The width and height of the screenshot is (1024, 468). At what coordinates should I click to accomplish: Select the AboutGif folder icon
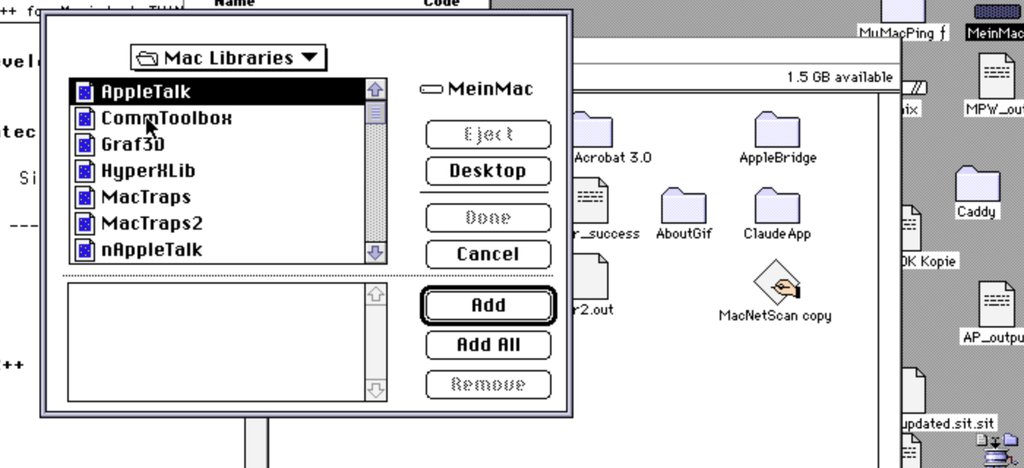(x=683, y=205)
